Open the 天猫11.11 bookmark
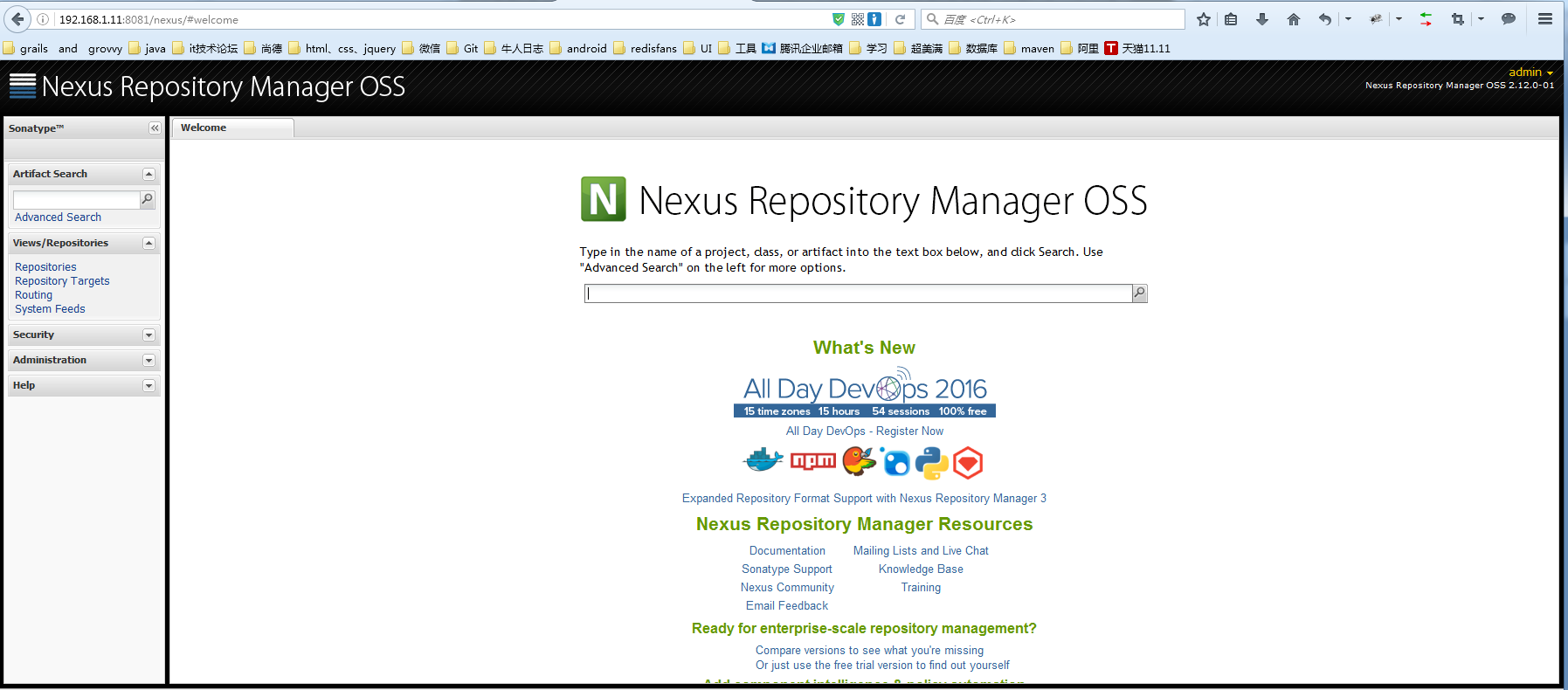Viewport: 1568px width, 690px height. [x=1137, y=48]
